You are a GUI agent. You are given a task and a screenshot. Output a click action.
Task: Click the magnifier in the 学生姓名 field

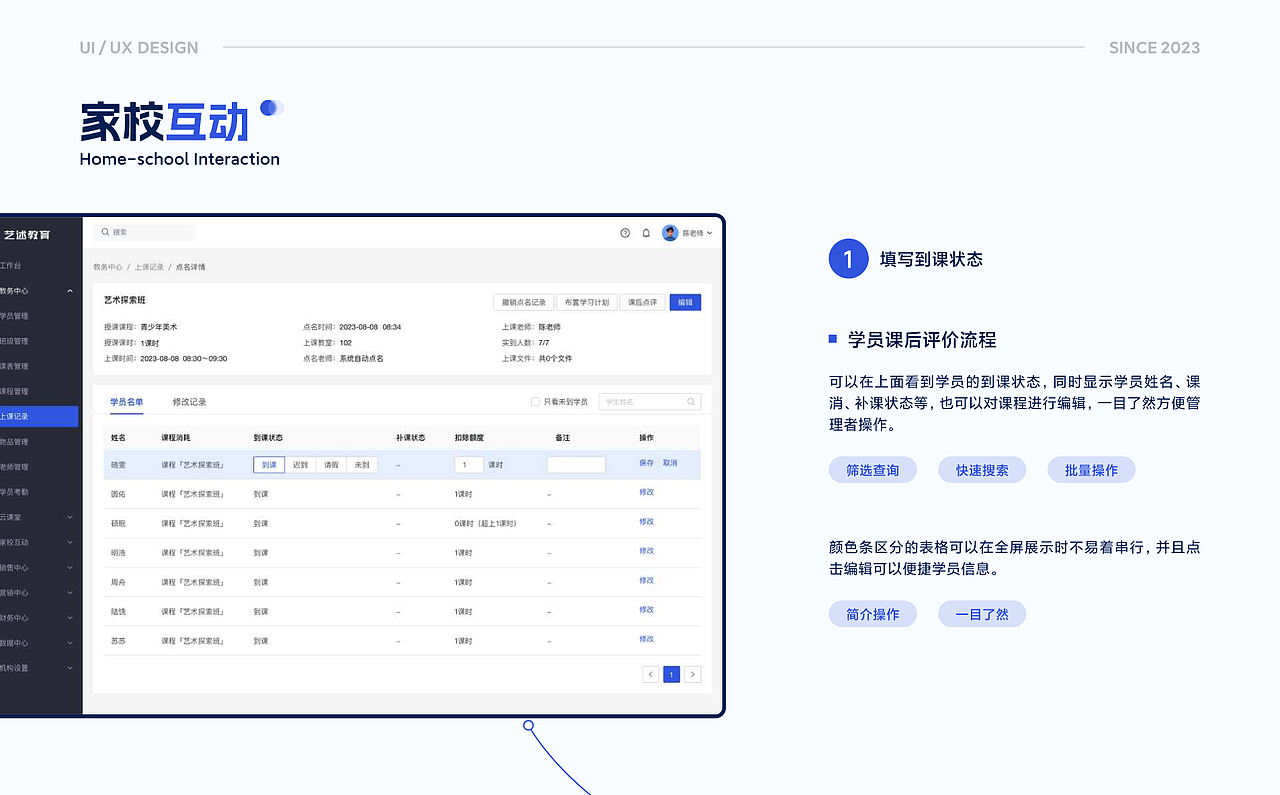(691, 402)
